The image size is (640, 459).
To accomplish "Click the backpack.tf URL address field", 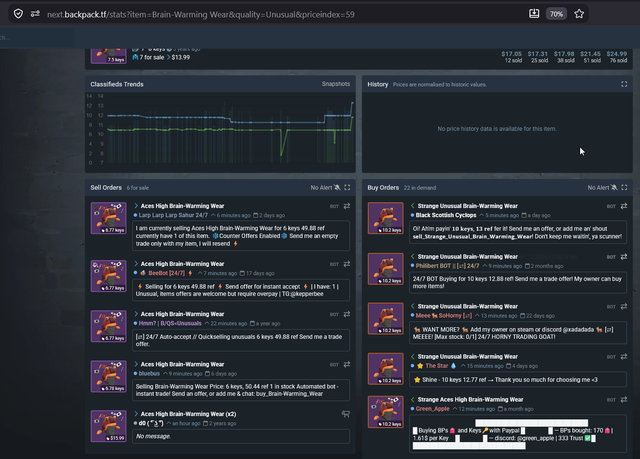I will click(x=200, y=15).
